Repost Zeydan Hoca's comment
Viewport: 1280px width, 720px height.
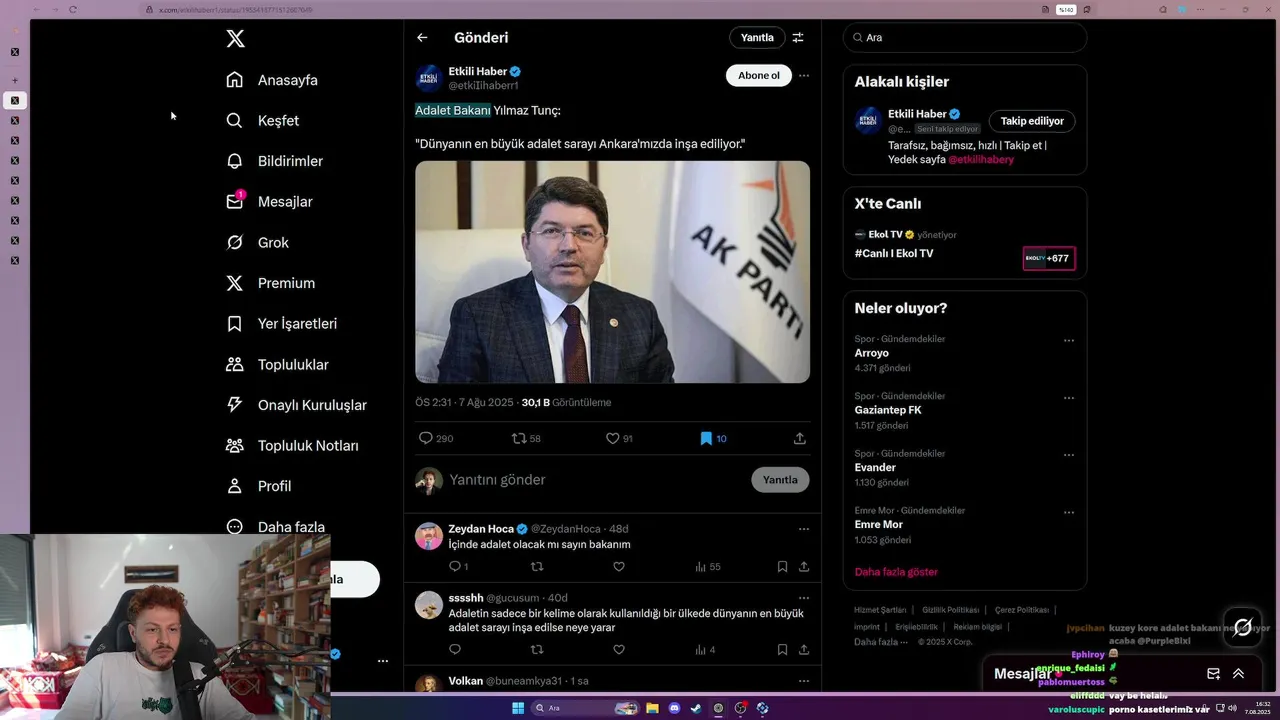(x=537, y=566)
